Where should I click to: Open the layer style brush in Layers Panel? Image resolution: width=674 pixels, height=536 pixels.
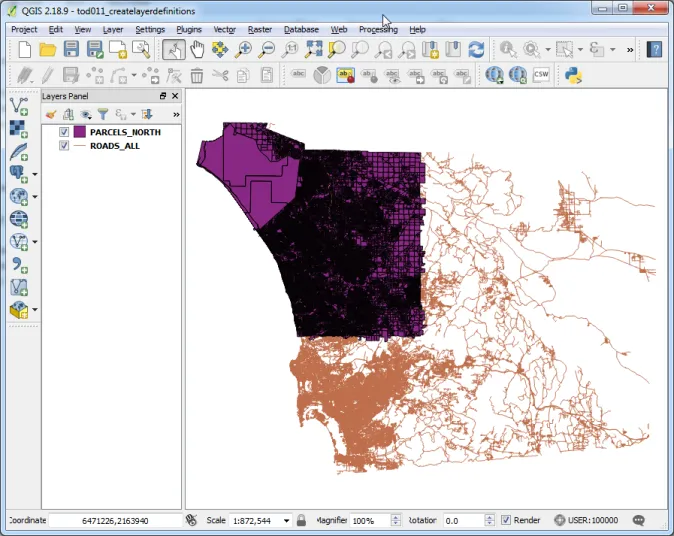point(51,115)
